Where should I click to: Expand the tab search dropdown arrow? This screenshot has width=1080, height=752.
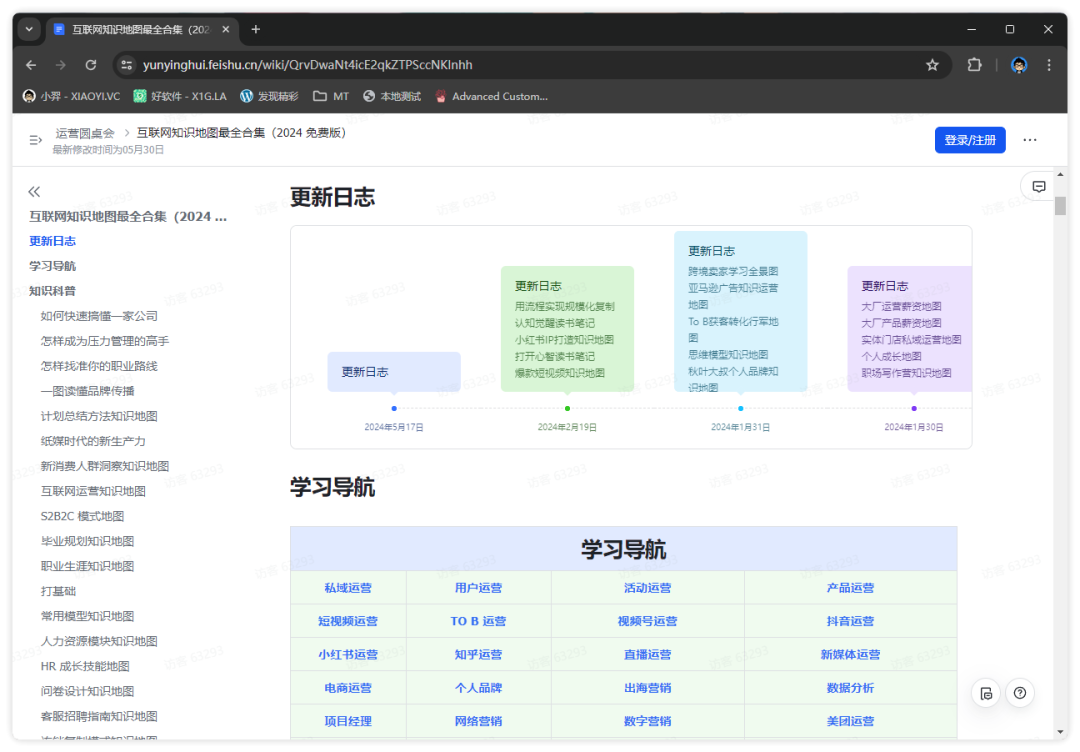tap(29, 30)
